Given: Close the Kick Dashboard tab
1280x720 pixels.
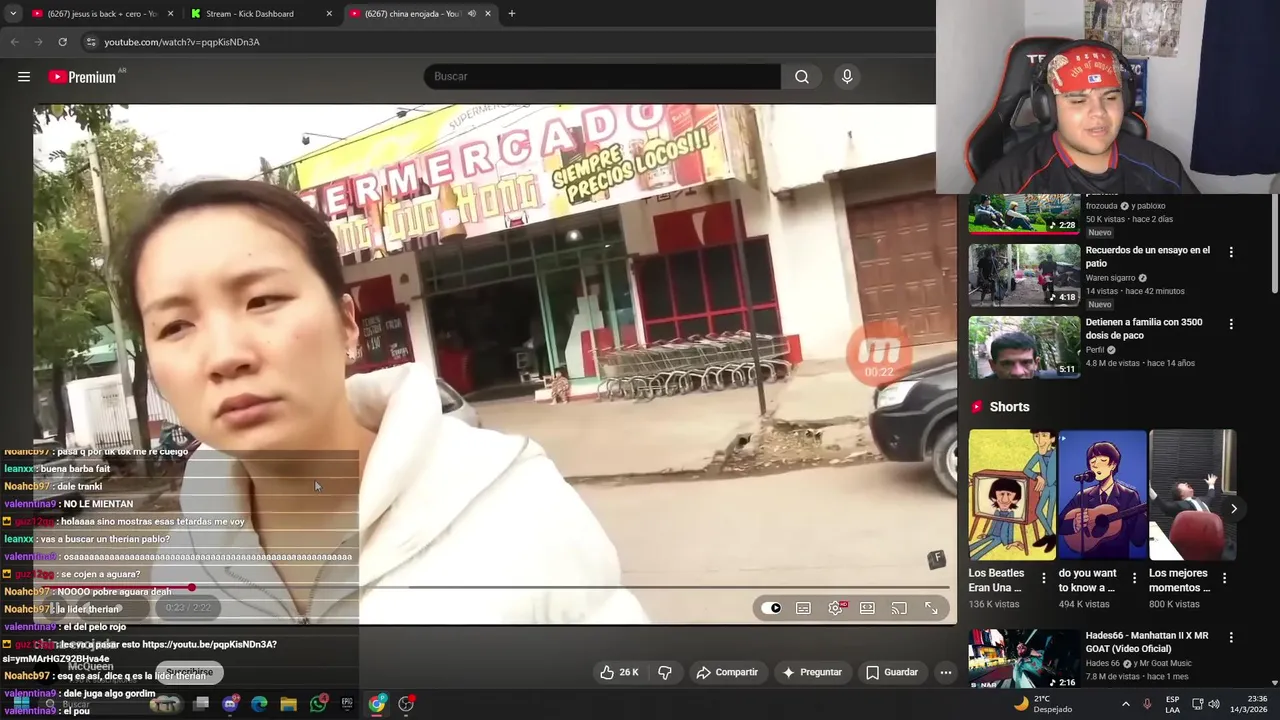Looking at the screenshot, I should pos(329,14).
